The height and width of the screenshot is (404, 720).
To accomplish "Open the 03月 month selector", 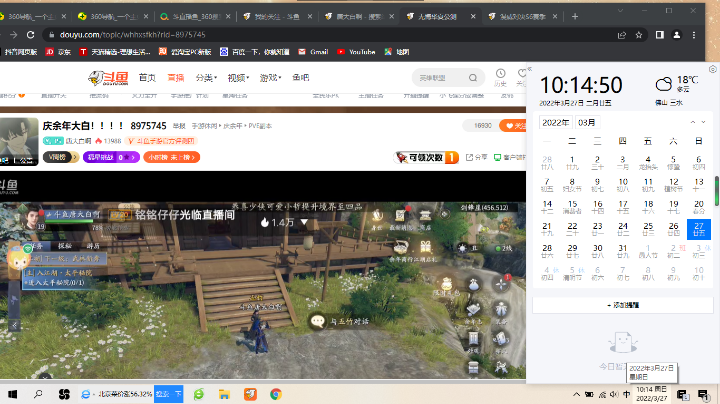I will (587, 123).
